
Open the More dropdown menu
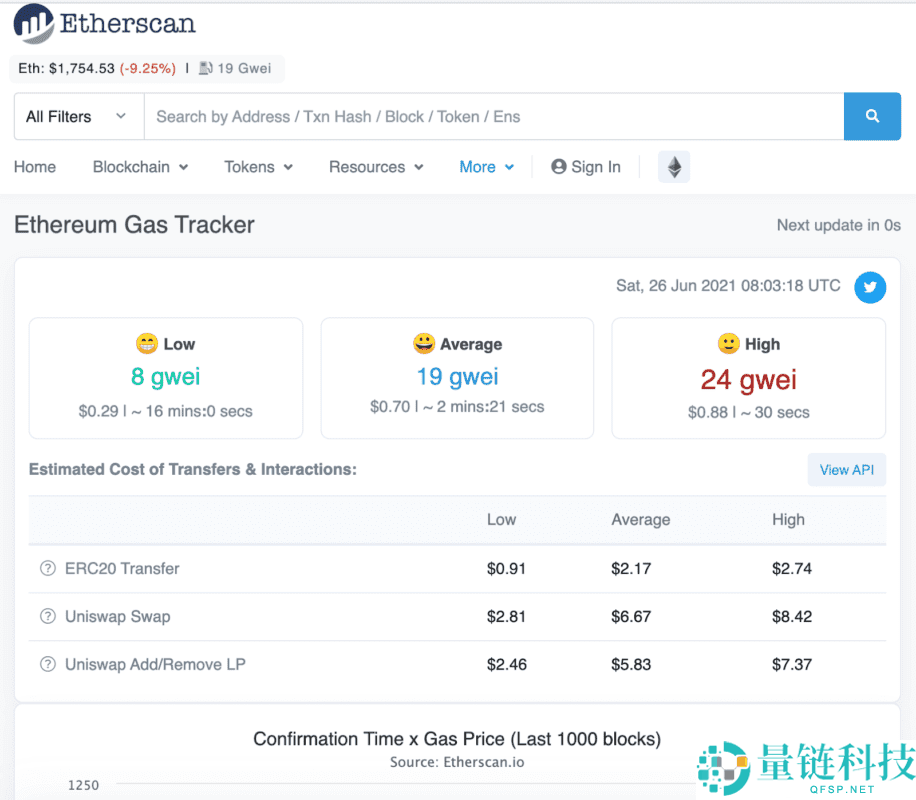(486, 167)
